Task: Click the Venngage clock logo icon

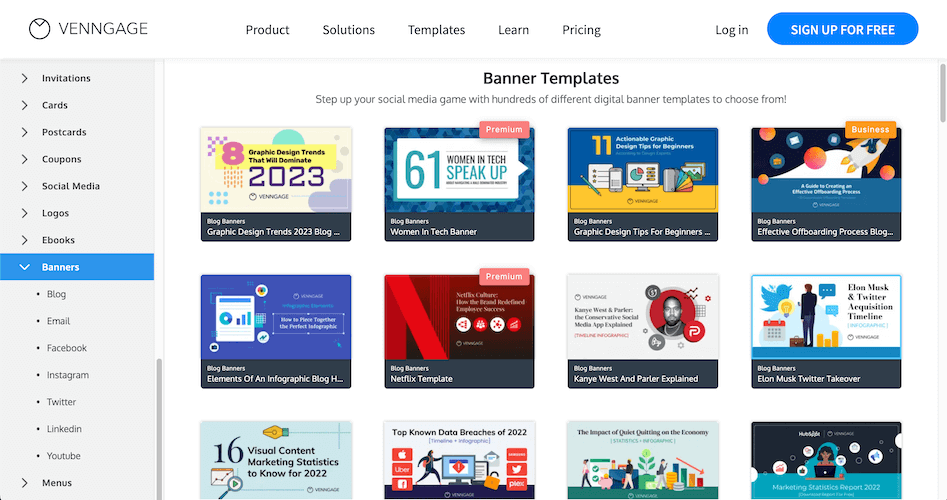Action: point(40,29)
